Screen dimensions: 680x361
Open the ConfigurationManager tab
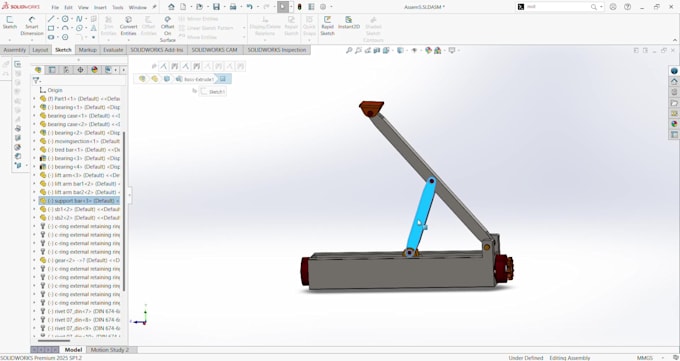(66, 70)
